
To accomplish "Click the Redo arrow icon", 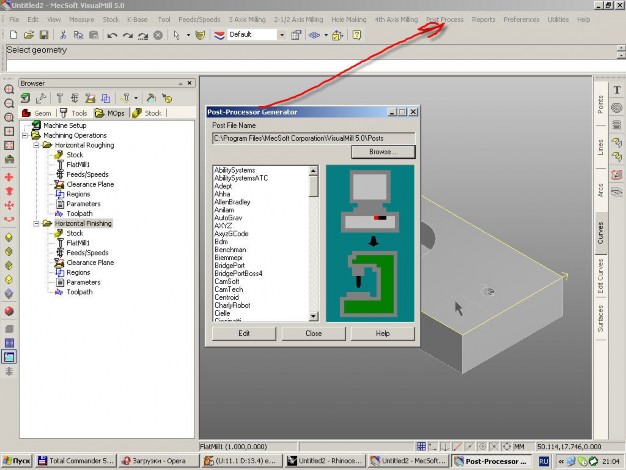I will click(128, 36).
